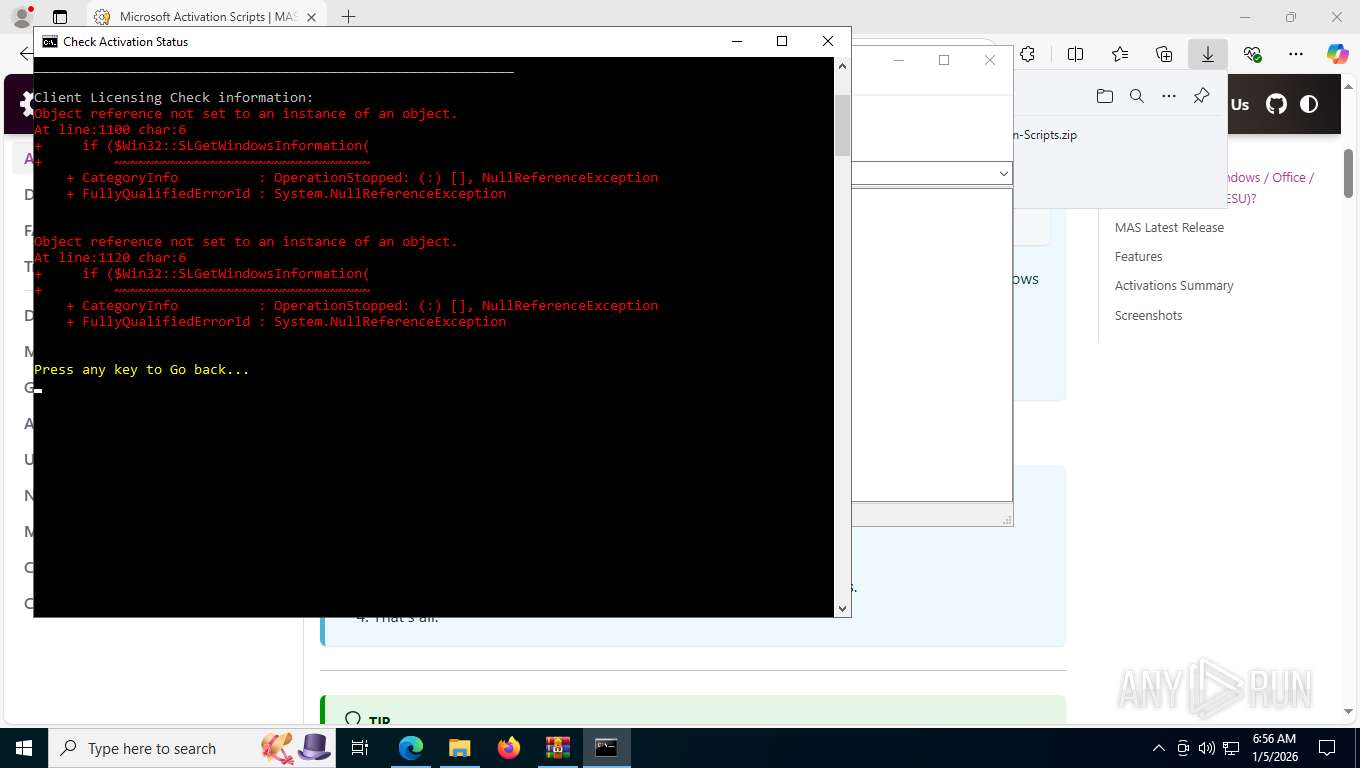1360x768 pixels.
Task: Open downloads folder icon in Downloads panel
Action: pyautogui.click(x=1105, y=96)
